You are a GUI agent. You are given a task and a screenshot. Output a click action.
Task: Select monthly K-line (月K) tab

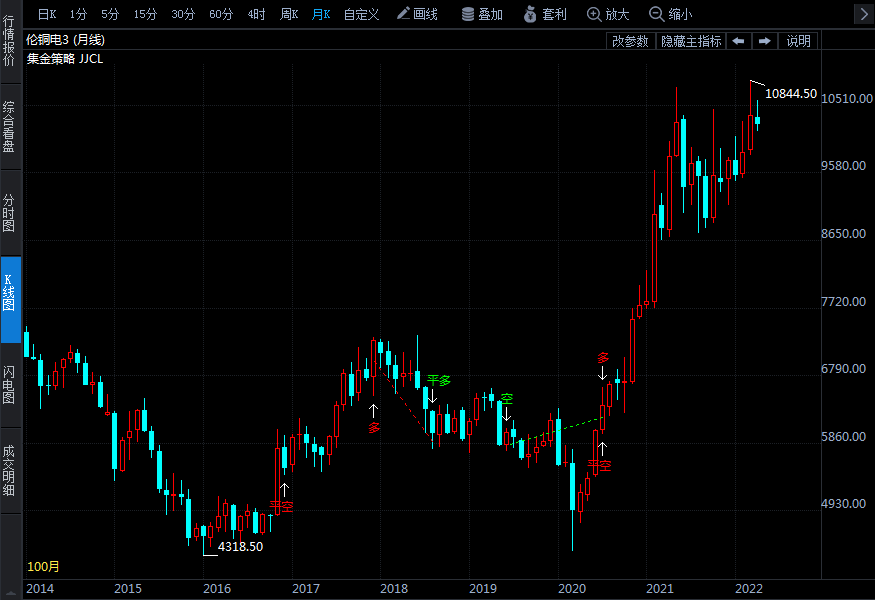tap(321, 15)
